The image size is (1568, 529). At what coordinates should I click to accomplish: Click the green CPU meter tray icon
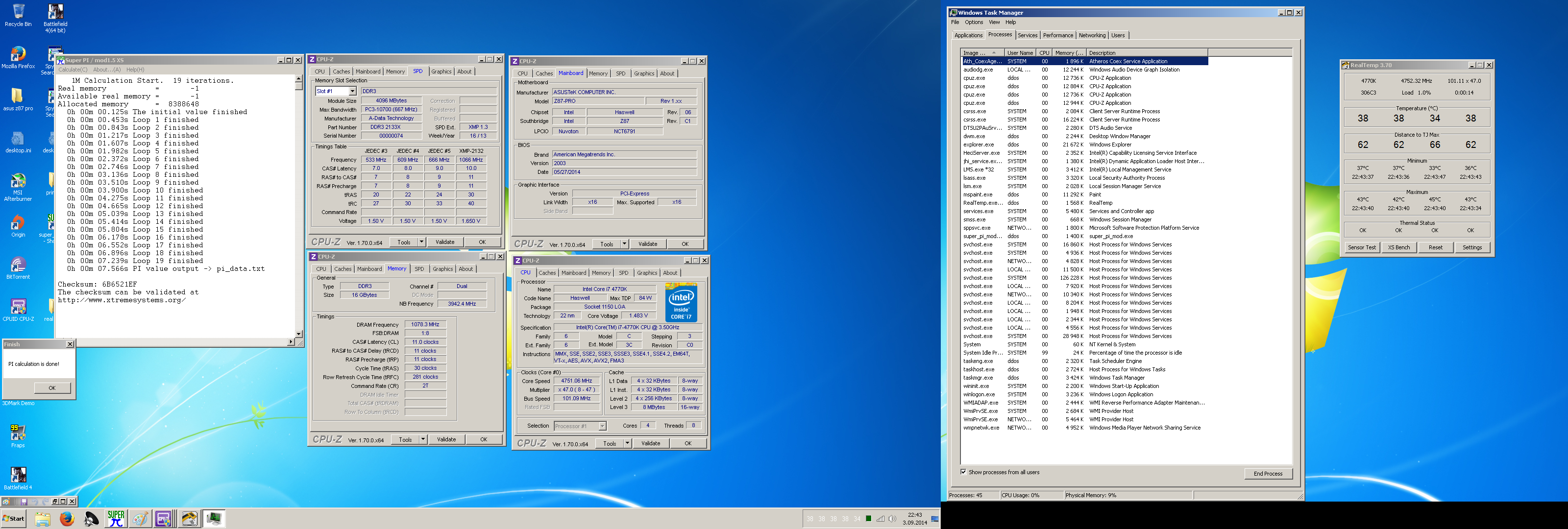pyautogui.click(x=869, y=519)
